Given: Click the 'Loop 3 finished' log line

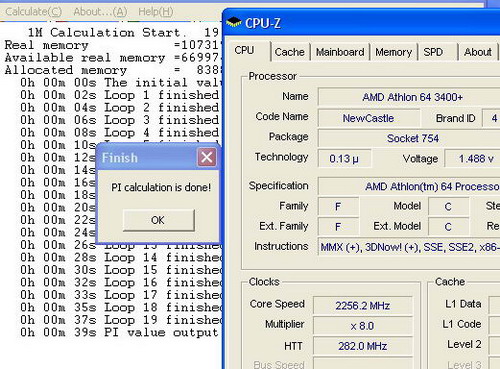Looking at the screenshot, I should [x=119, y=120].
